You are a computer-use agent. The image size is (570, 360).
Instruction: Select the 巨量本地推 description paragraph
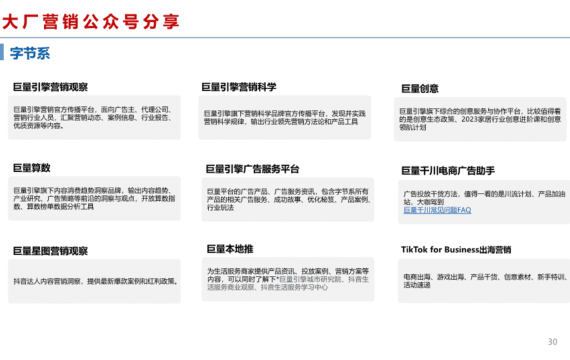288,279
